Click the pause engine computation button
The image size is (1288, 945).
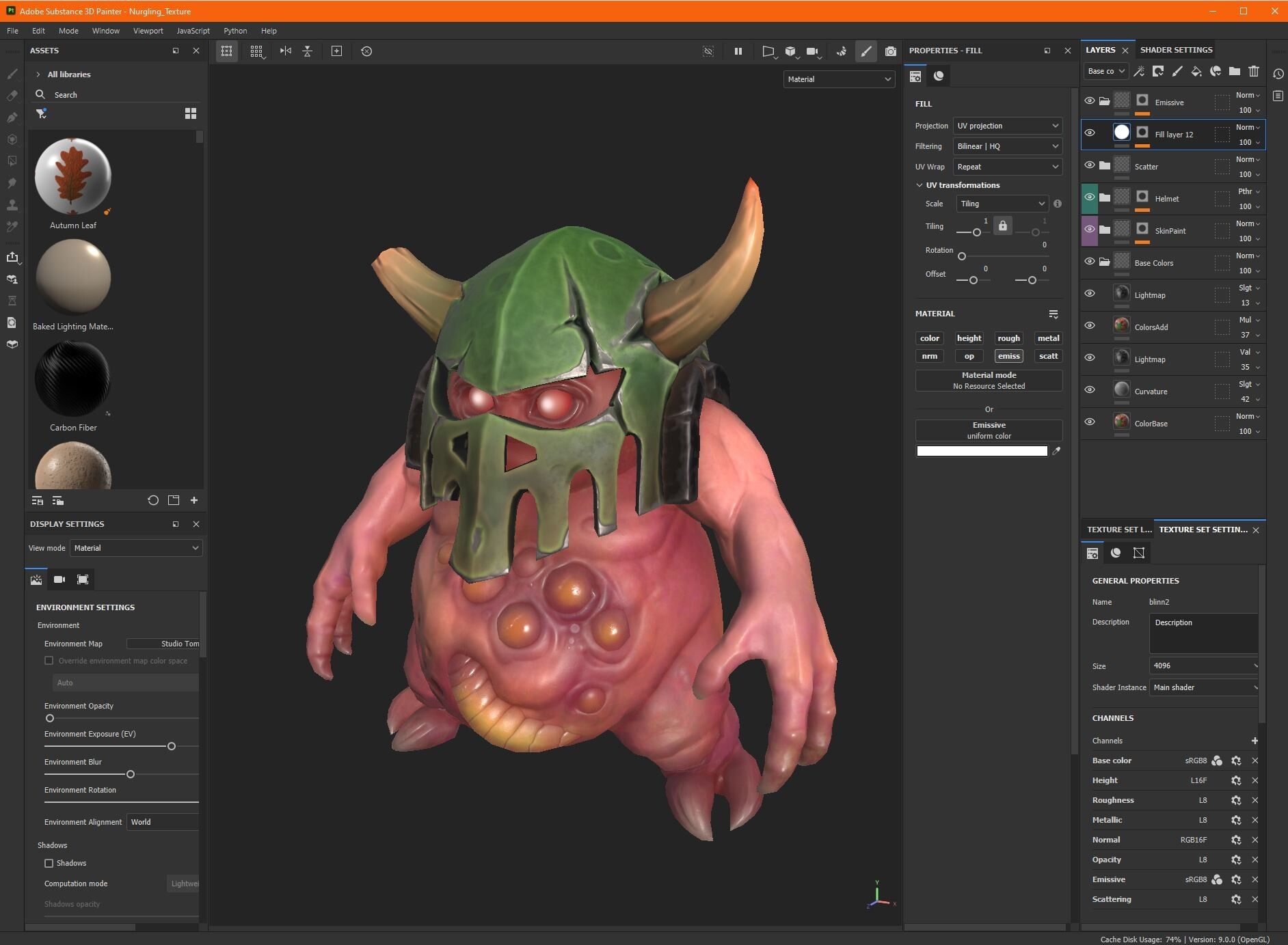click(x=738, y=51)
